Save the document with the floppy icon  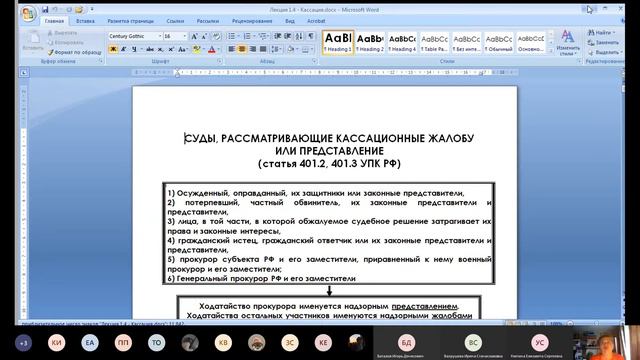(x=45, y=9)
